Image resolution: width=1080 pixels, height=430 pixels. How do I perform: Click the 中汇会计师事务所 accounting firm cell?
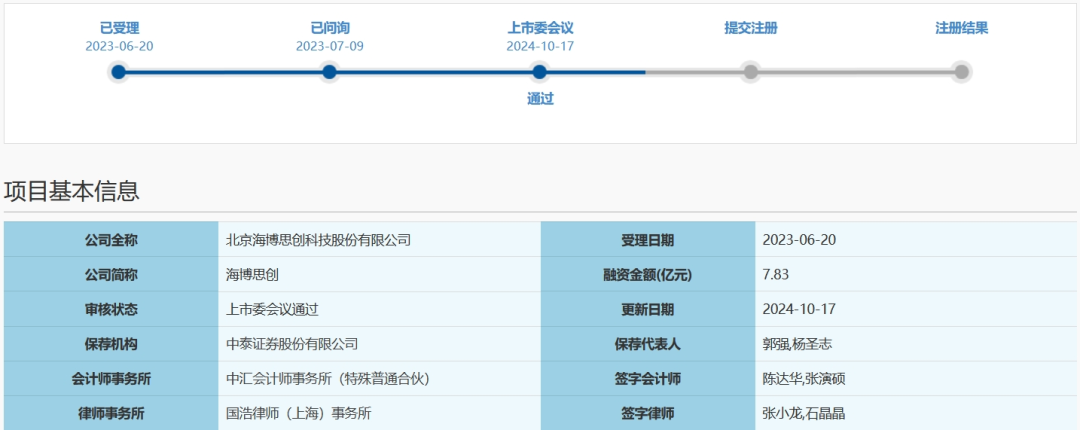point(328,379)
